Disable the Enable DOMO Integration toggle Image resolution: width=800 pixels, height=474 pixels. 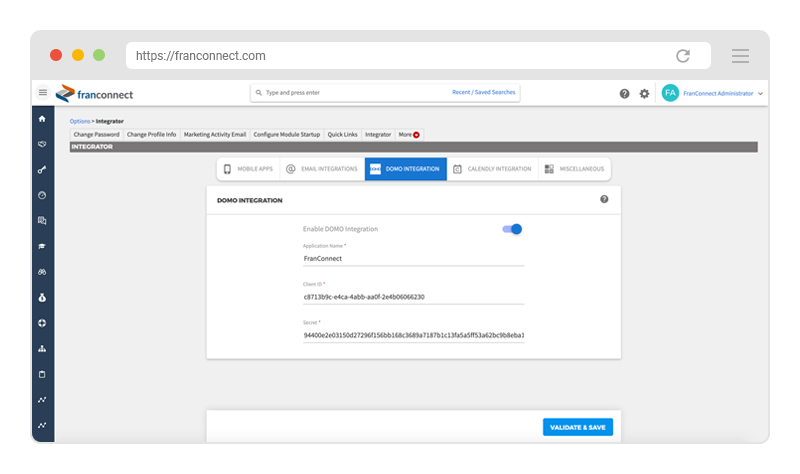(512, 229)
